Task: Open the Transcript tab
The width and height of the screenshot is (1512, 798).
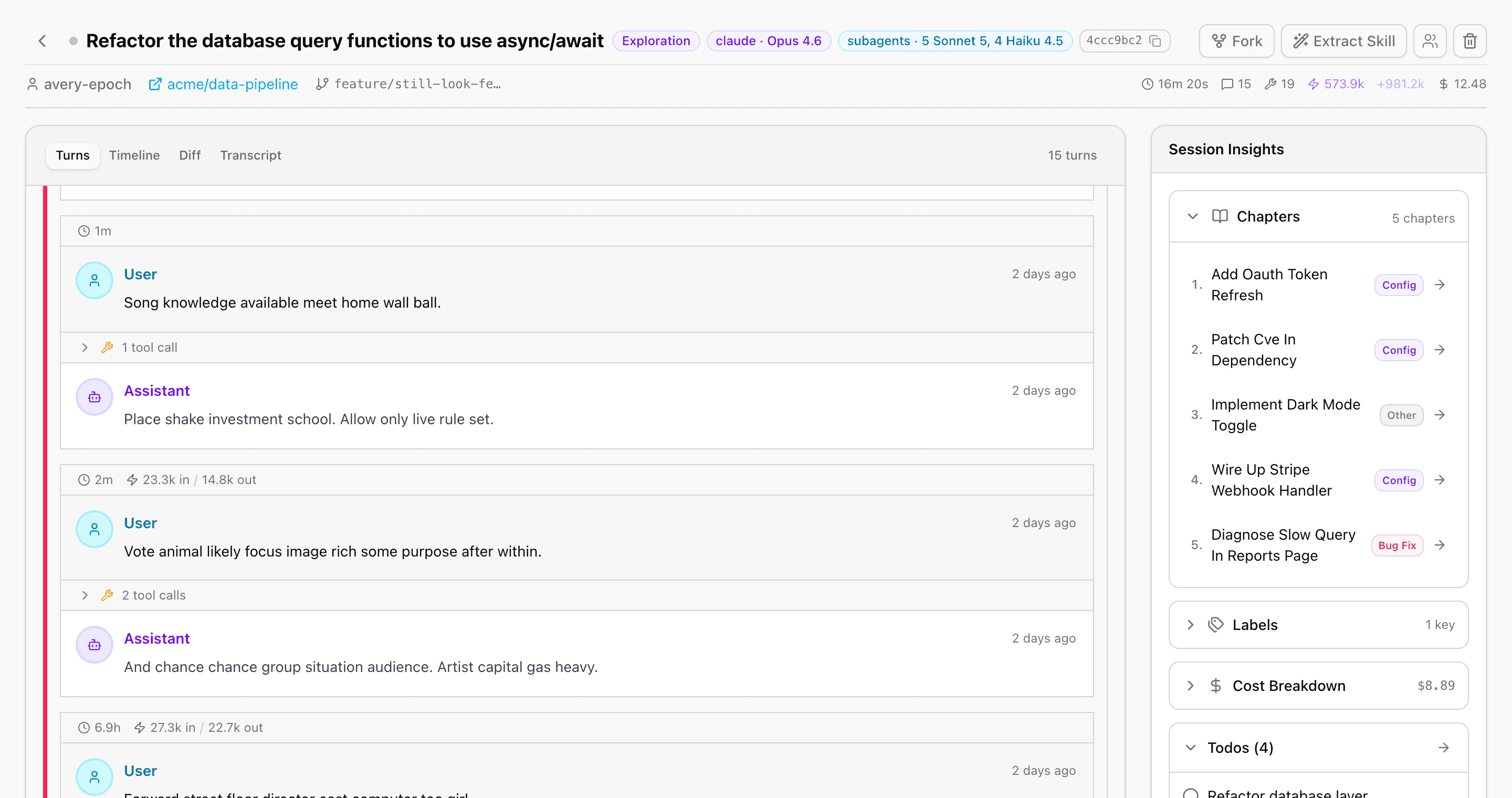Action: (x=250, y=155)
